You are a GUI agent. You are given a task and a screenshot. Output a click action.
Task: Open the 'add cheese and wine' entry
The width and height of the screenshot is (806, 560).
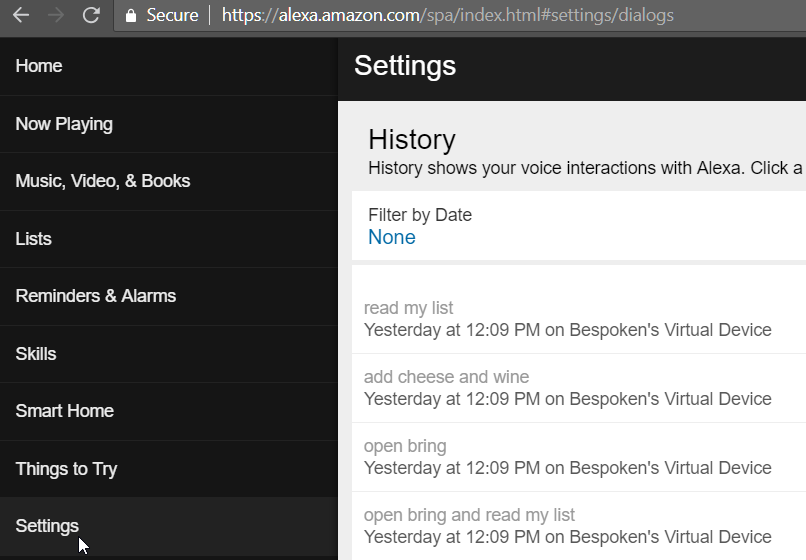[x=567, y=388]
